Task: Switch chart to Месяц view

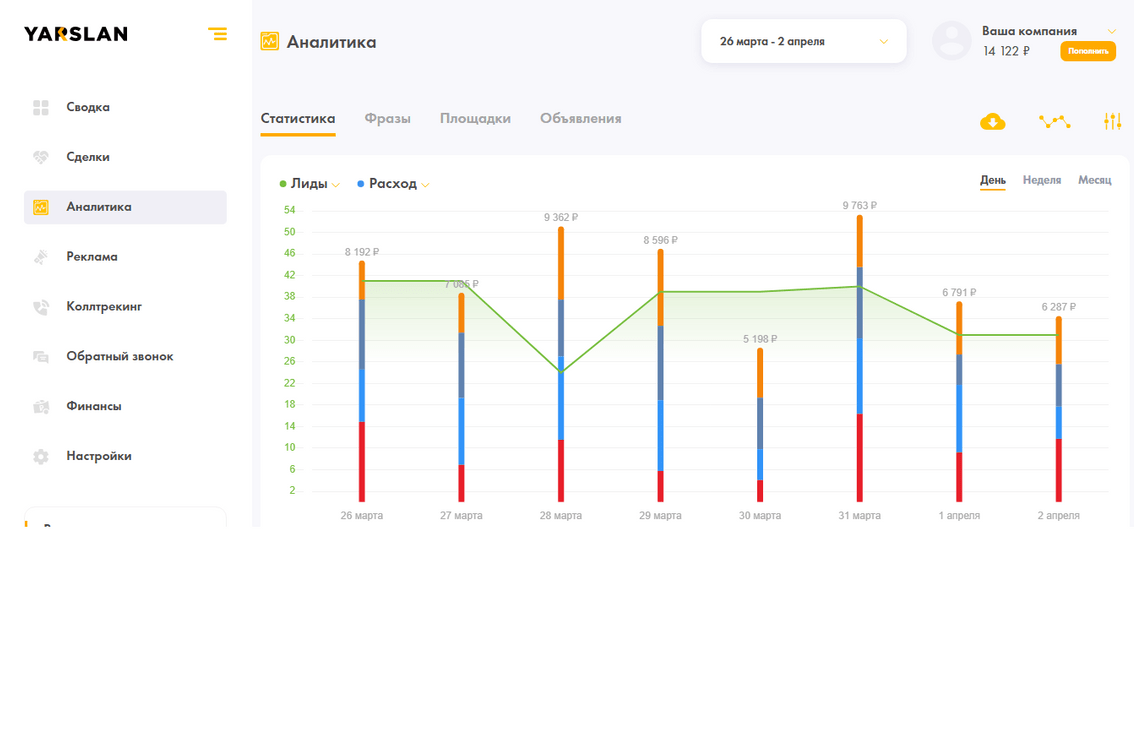Action: 1094,180
